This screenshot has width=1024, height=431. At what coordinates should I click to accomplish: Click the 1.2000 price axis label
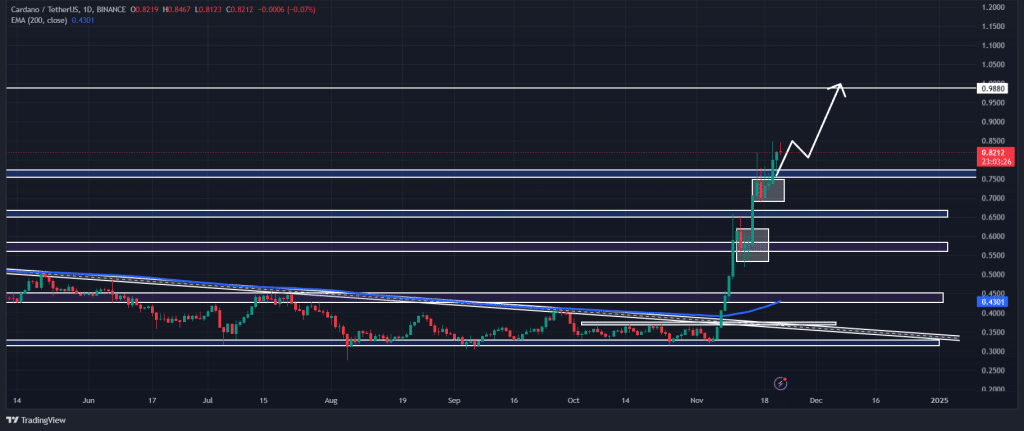pyautogui.click(x=991, y=7)
